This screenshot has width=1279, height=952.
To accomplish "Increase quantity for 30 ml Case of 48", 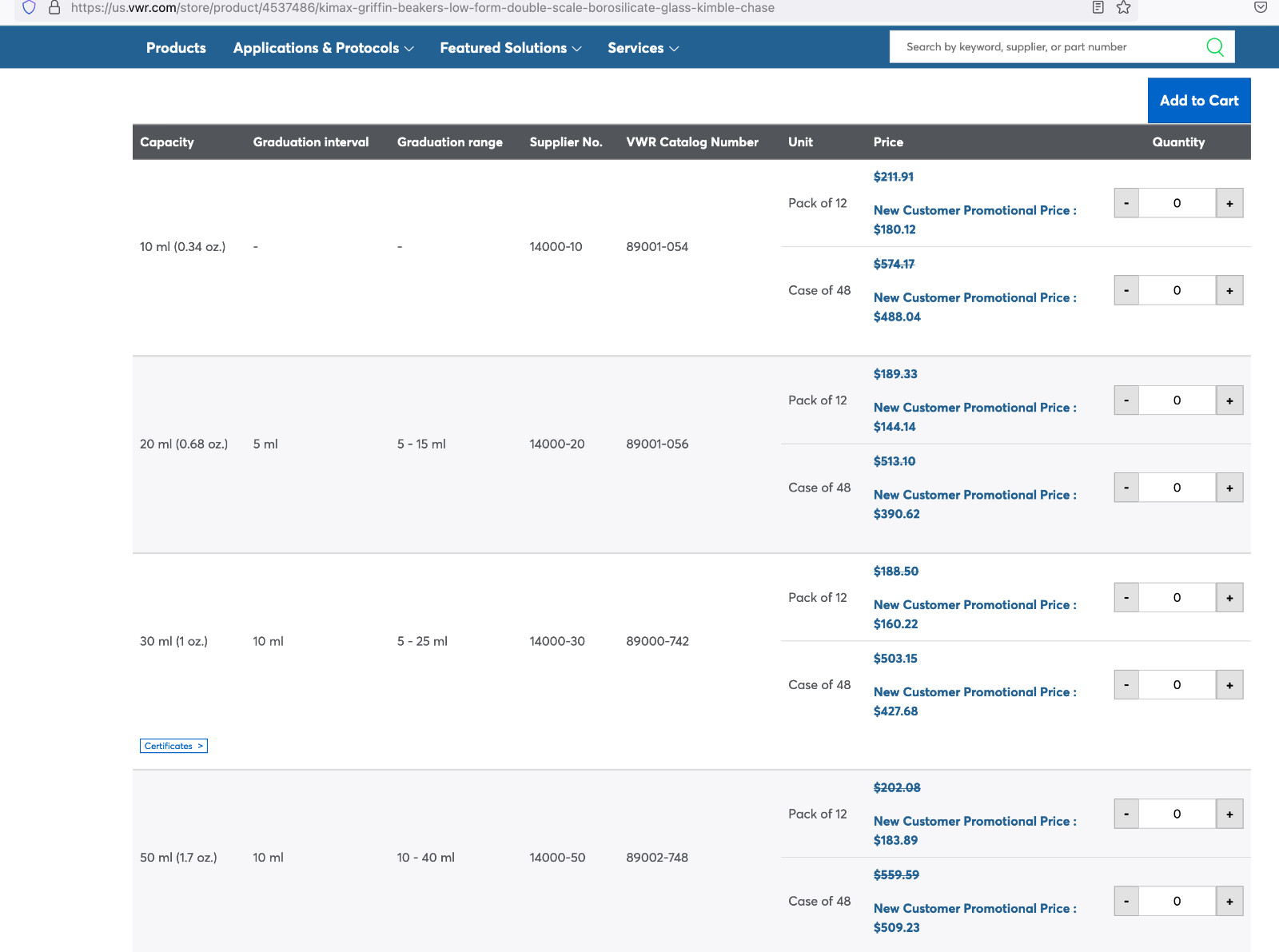I will [x=1229, y=685].
